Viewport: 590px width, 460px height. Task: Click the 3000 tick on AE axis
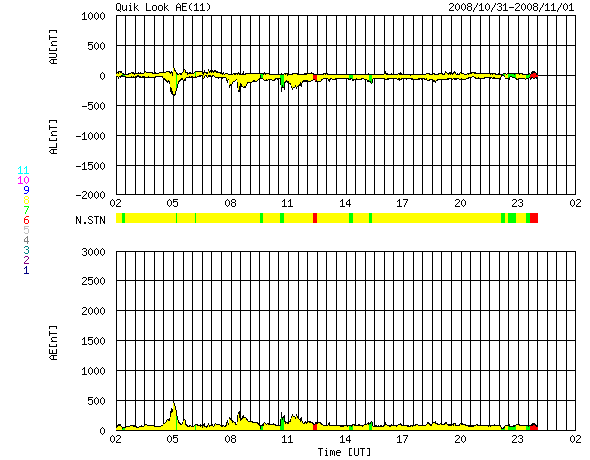[94, 252]
